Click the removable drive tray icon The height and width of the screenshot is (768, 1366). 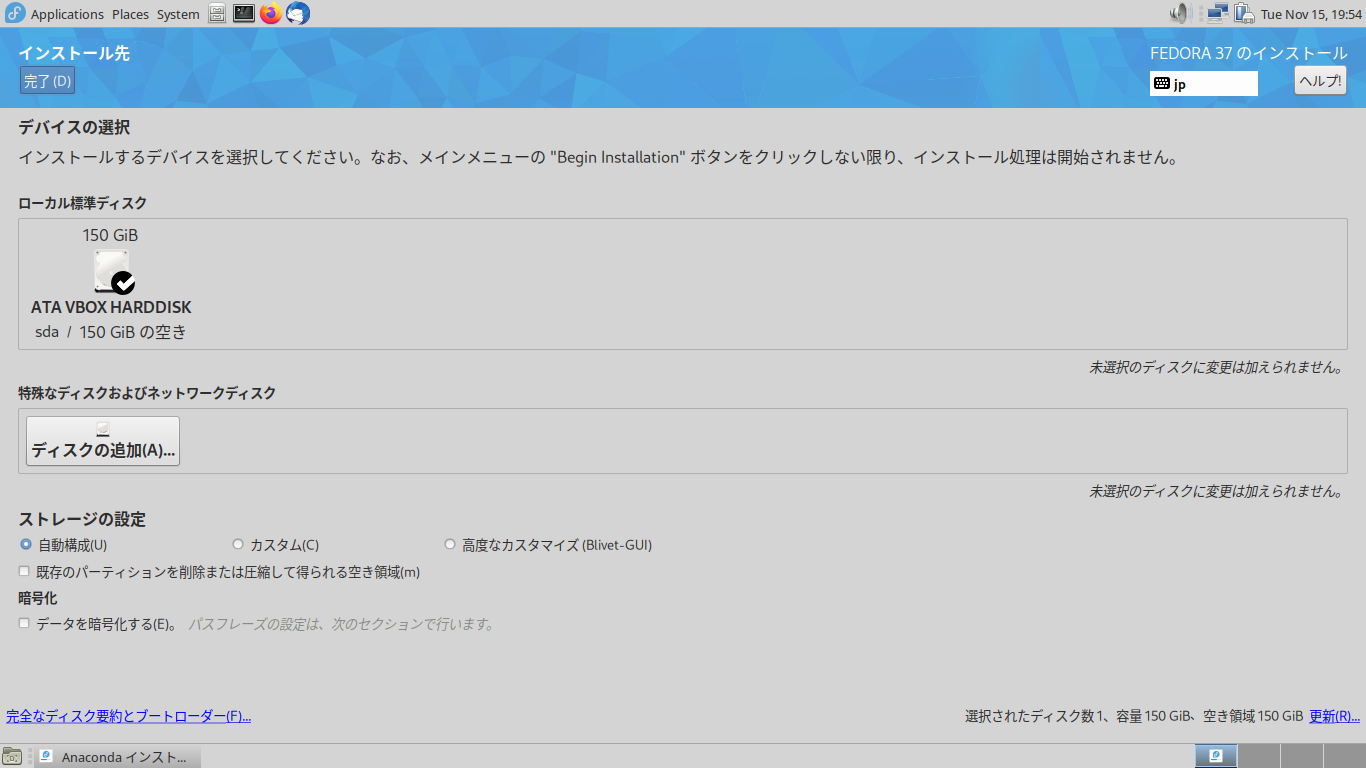tap(1244, 14)
